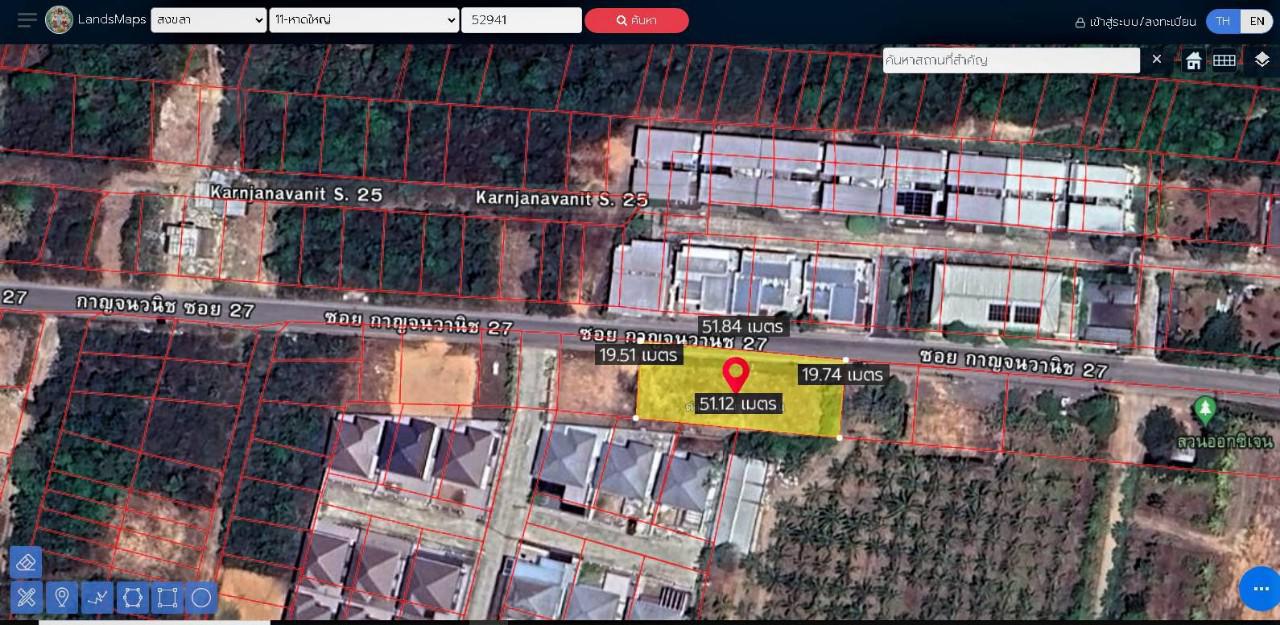Open the blue three-dots chat button
Viewport: 1280px width, 625px height.
(x=1260, y=589)
